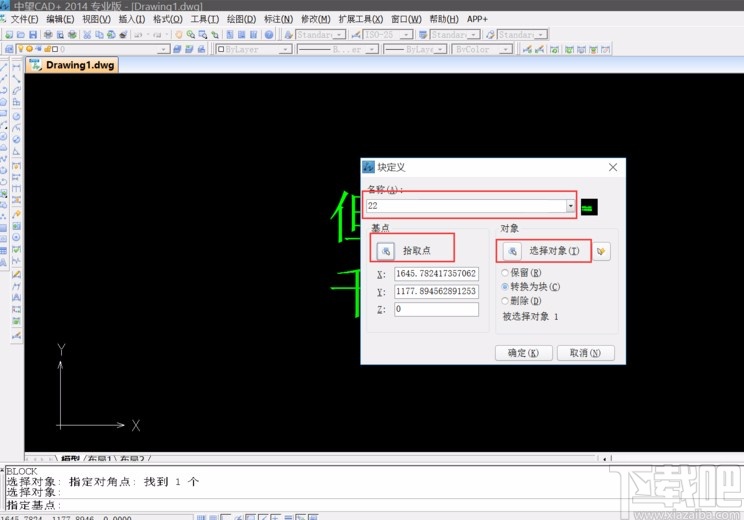Select the 删除(D) radio option
Viewport: 744px width, 520px height.
[x=505, y=301]
